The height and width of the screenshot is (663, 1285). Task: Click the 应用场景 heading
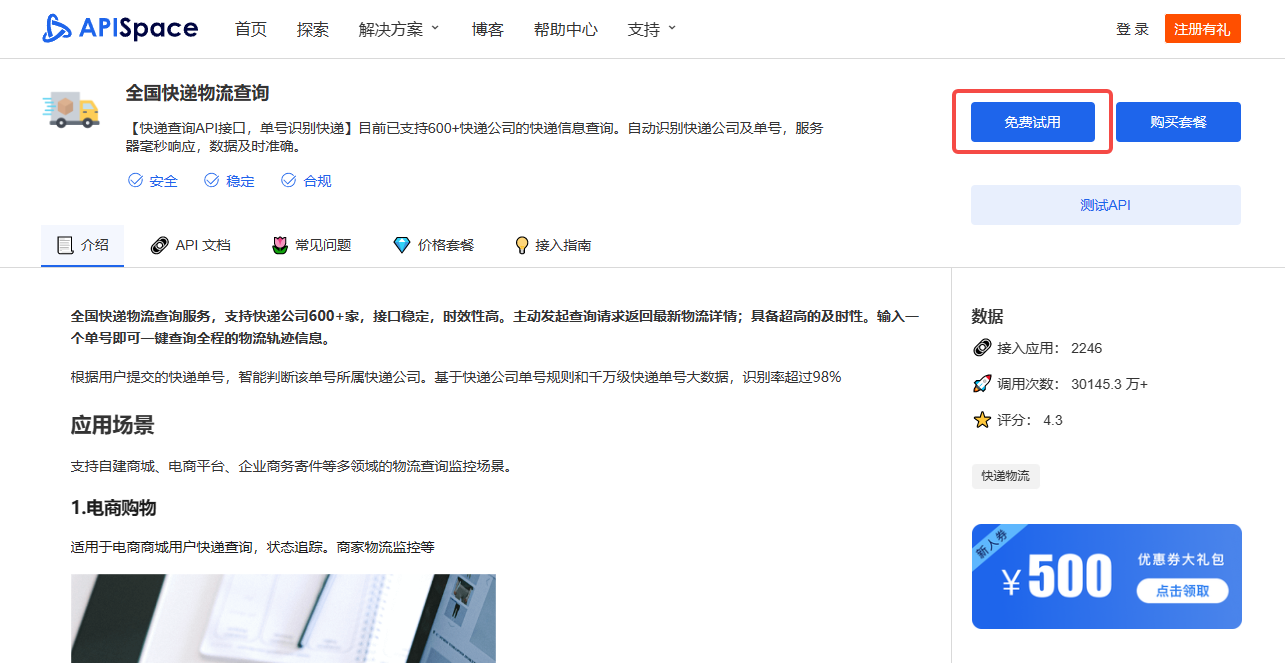[113, 426]
